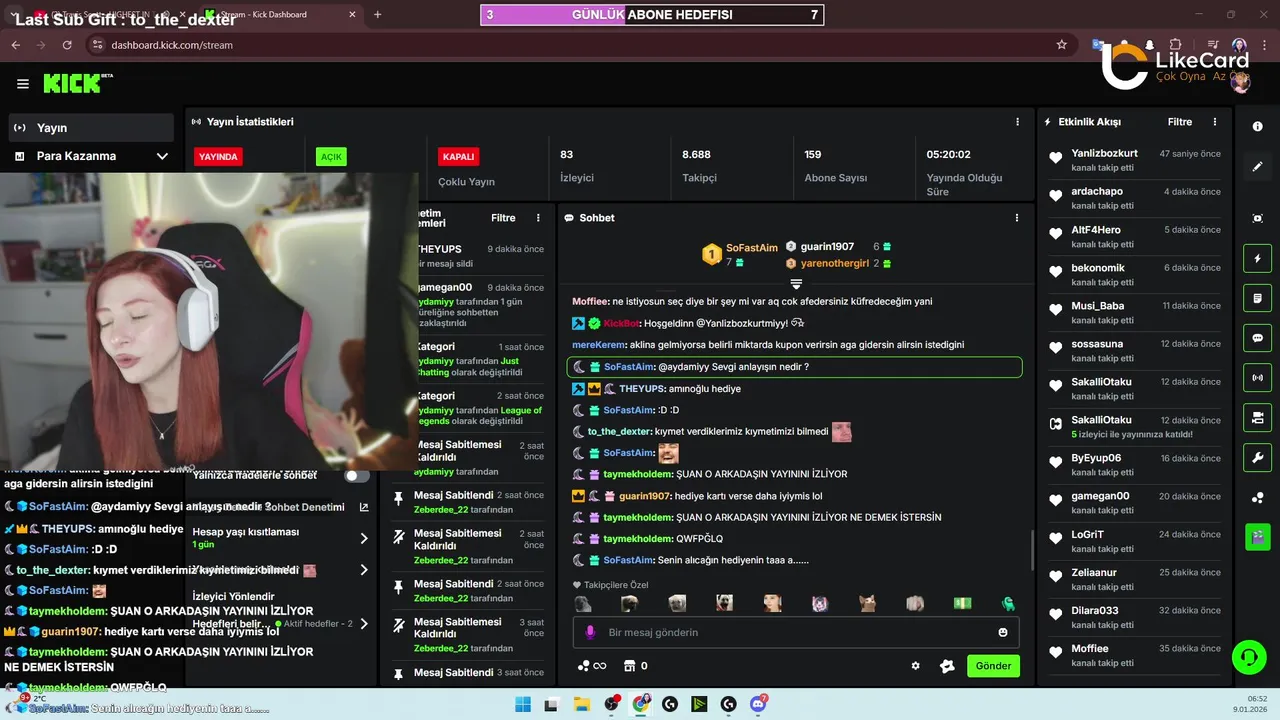Open Chrome from the taskbar
The width and height of the screenshot is (1280, 720).
pos(641,704)
